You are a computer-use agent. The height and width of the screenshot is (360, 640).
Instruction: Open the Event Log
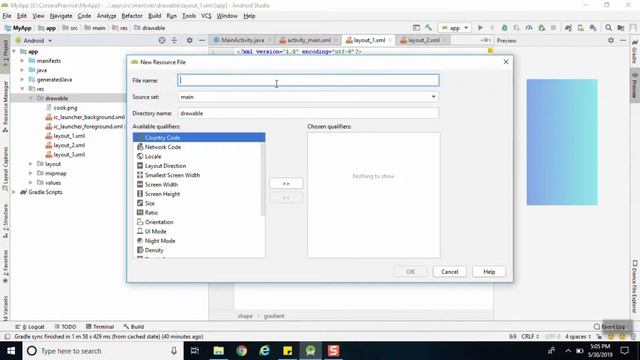tap(609, 327)
